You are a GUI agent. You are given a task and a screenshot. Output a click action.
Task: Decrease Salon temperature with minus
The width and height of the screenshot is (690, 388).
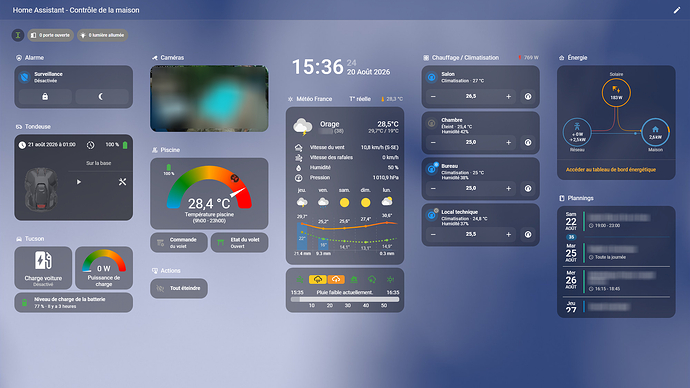[x=433, y=96]
